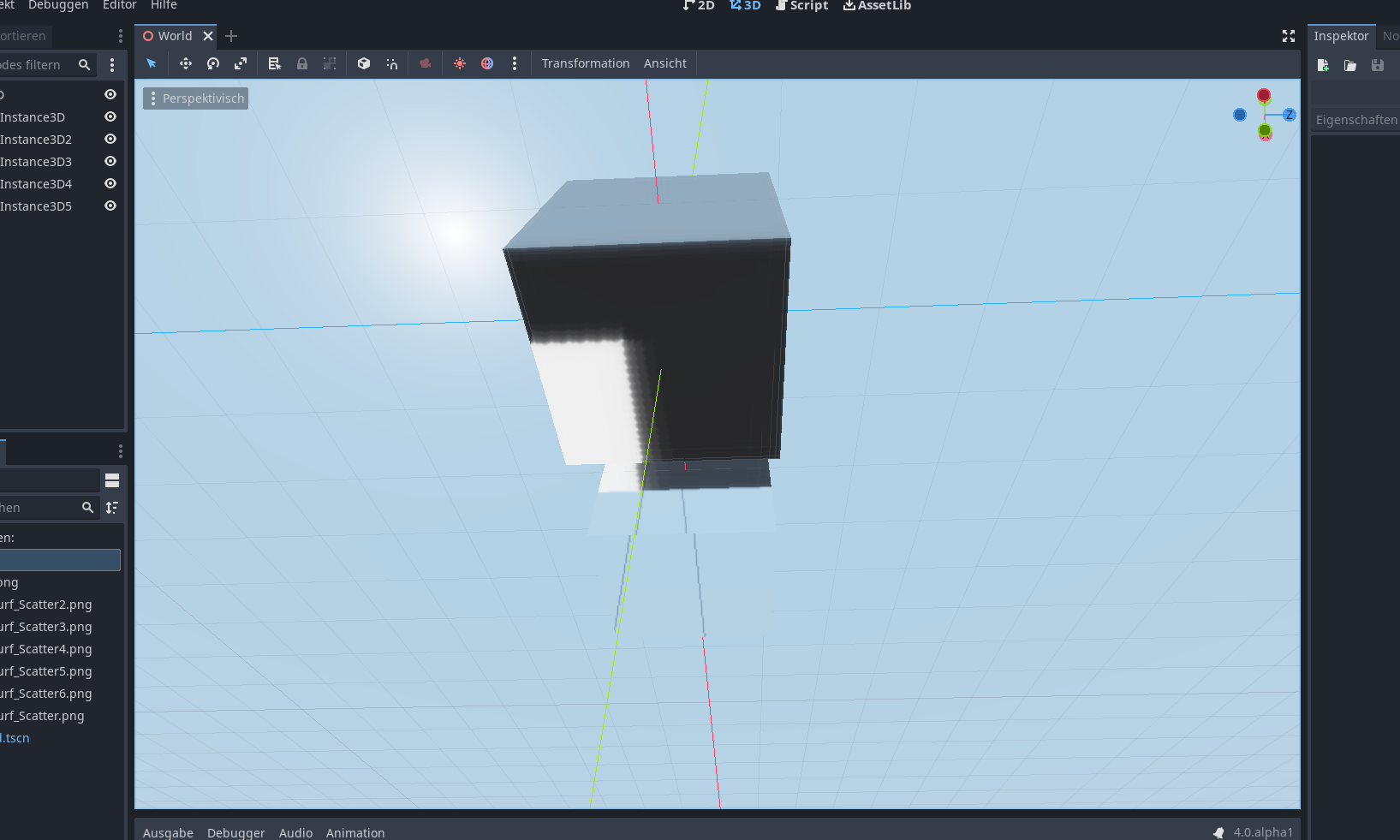This screenshot has height=840, width=1400.
Task: Toggle local space transformation cube icon
Action: tap(364, 63)
